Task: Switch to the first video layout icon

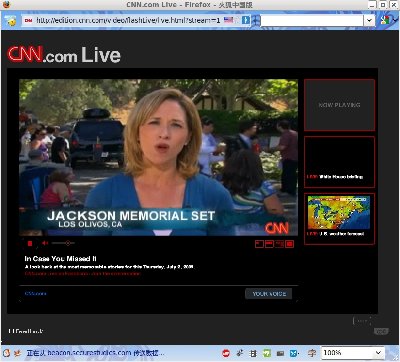Action: (x=259, y=244)
